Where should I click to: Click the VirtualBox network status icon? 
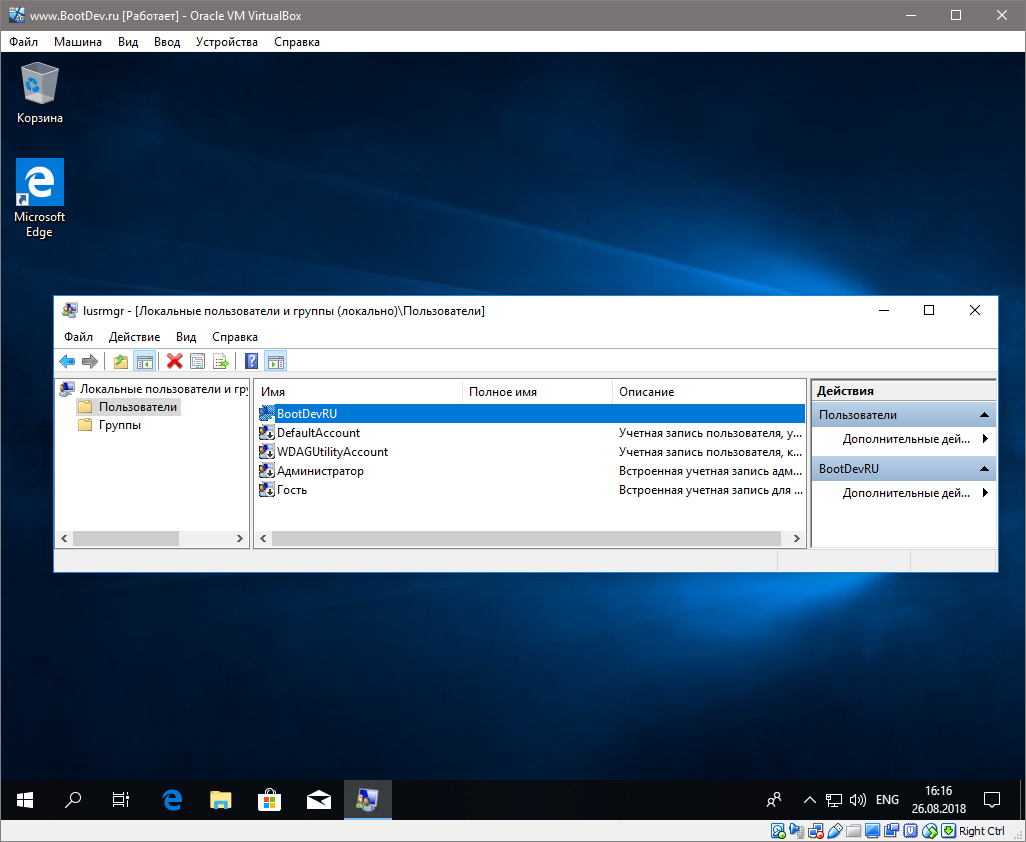click(x=815, y=831)
